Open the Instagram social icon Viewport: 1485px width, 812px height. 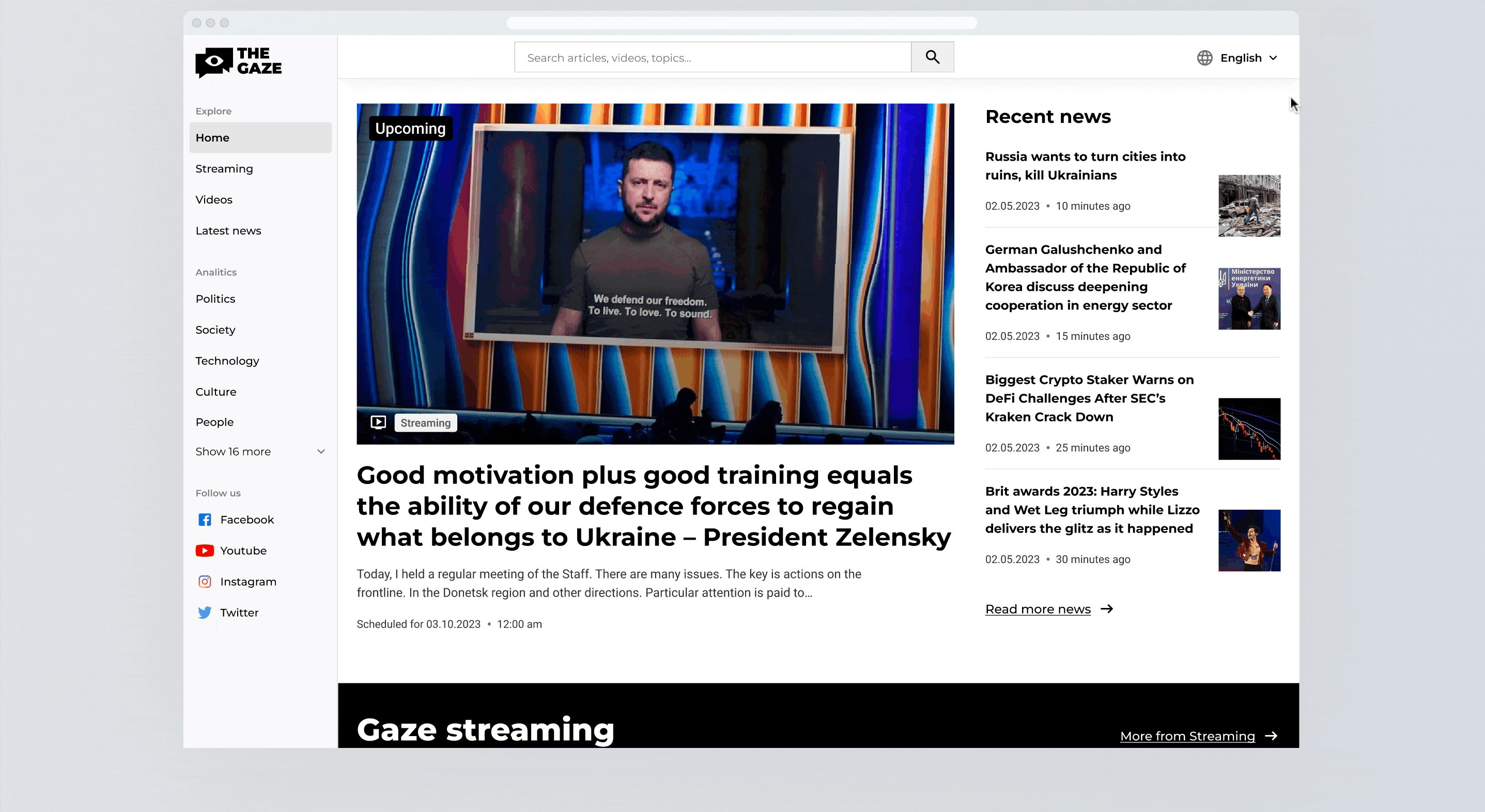tap(204, 582)
